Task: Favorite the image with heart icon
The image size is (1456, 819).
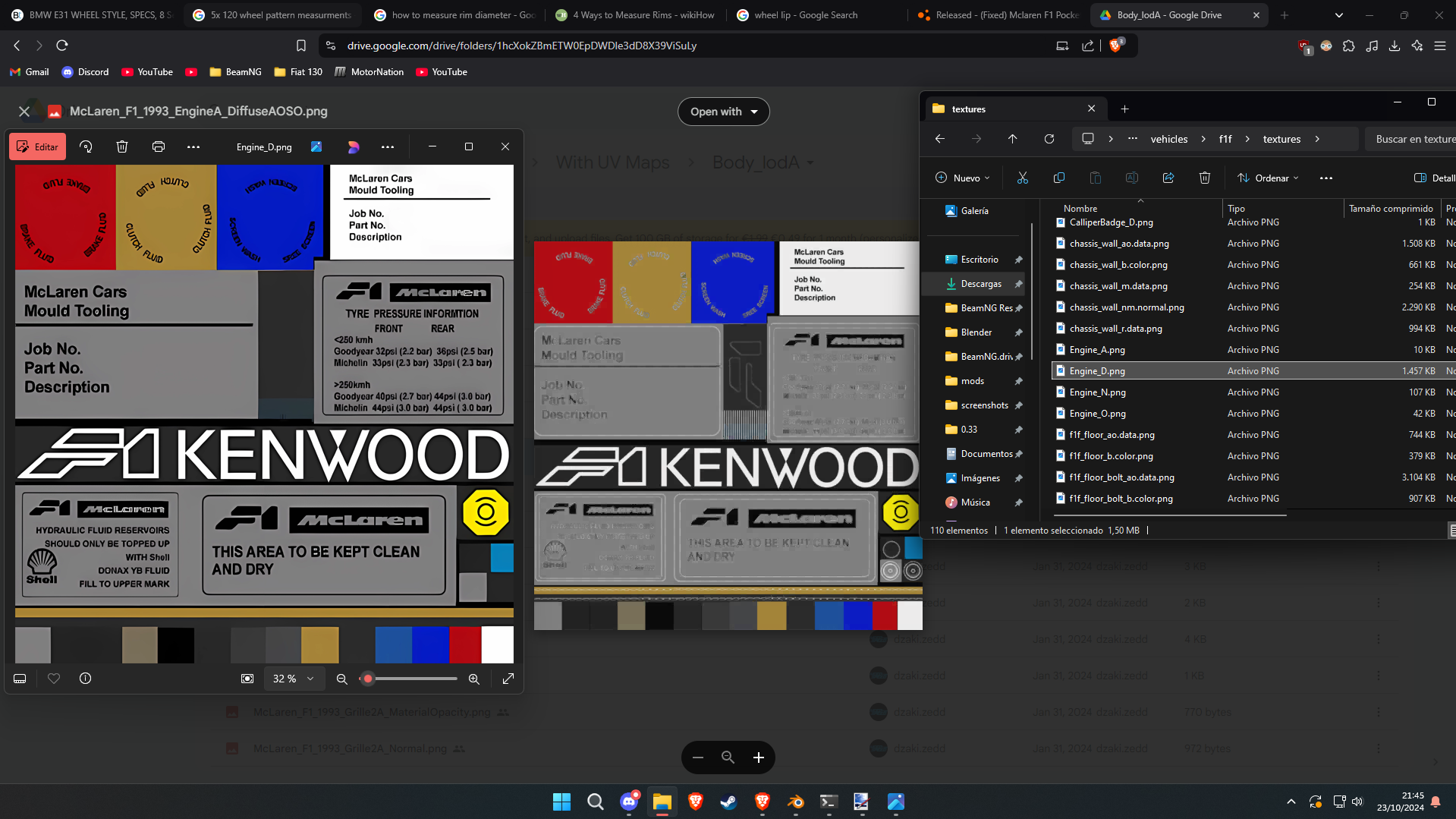Action: coord(54,679)
